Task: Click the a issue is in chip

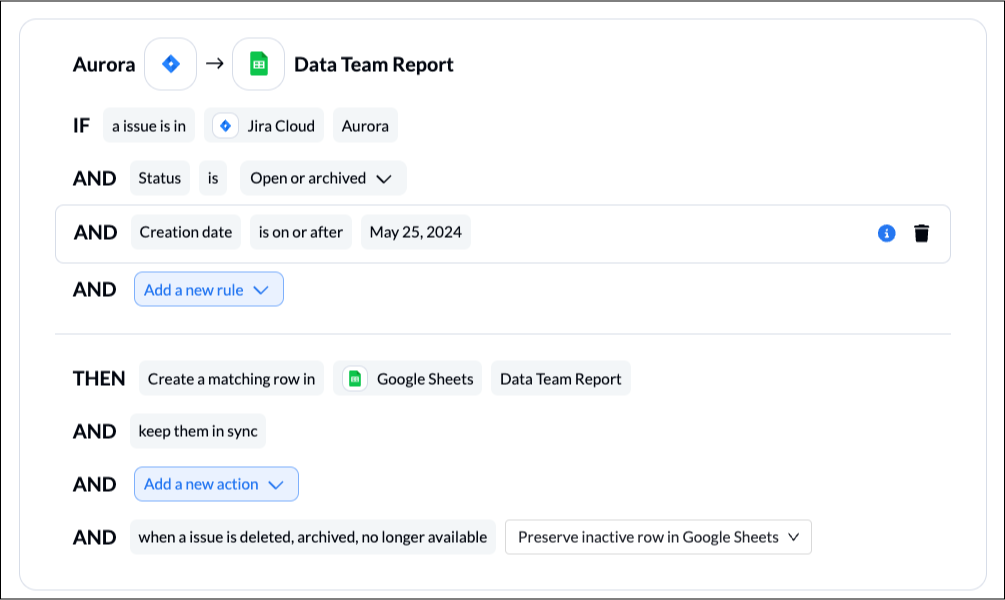Action: (x=149, y=126)
